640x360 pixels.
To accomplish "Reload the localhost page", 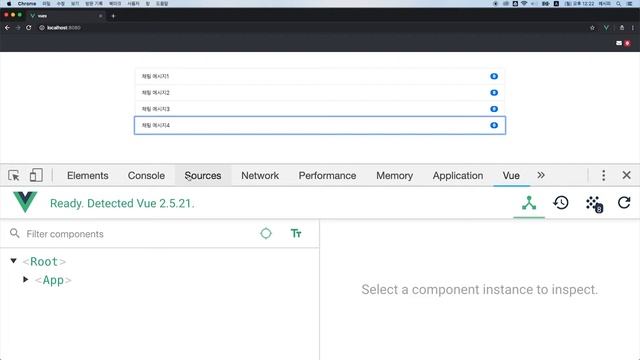I will (29, 28).
